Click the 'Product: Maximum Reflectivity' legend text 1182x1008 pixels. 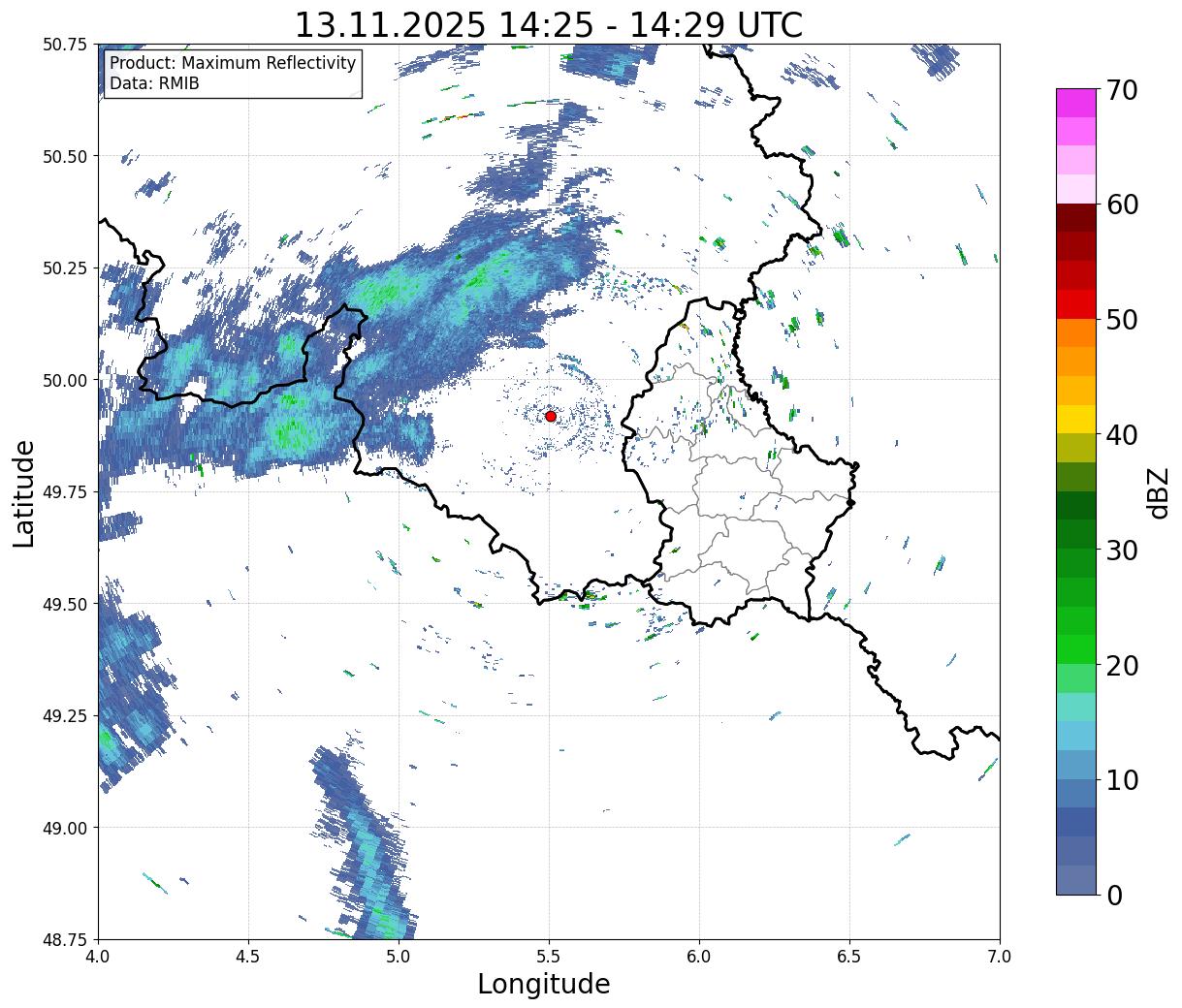(233, 63)
